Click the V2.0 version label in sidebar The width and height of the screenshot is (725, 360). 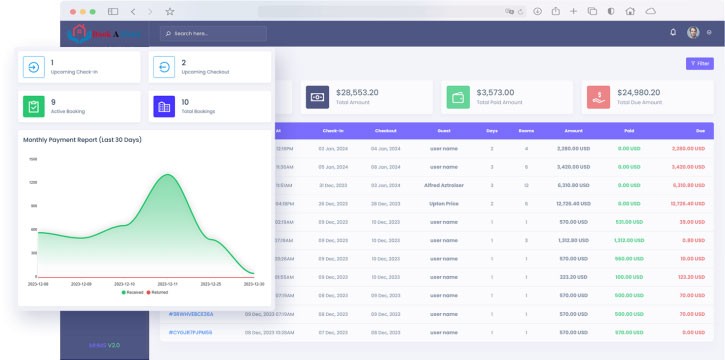click(114, 345)
